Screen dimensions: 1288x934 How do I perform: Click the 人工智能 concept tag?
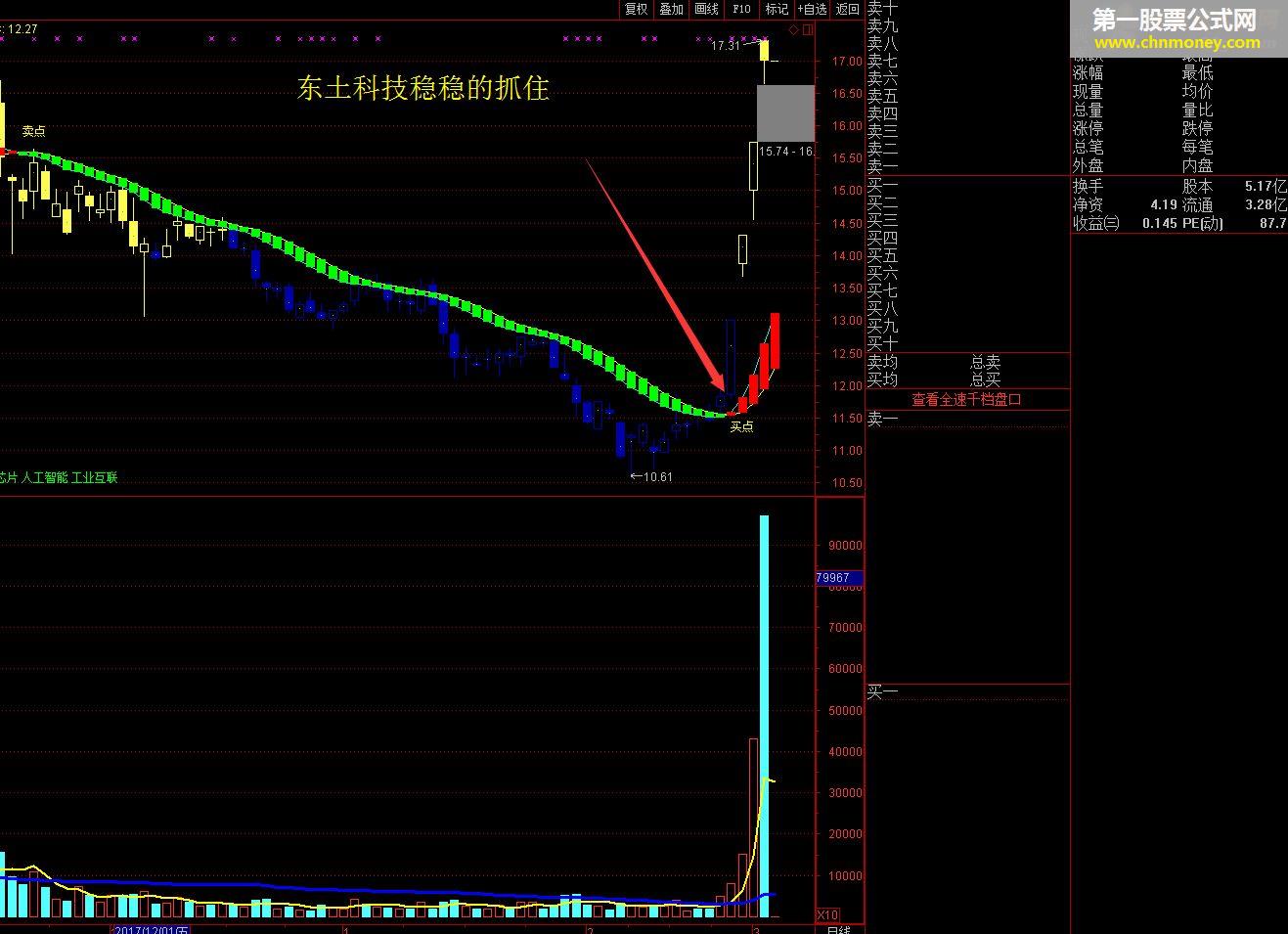pos(44,477)
